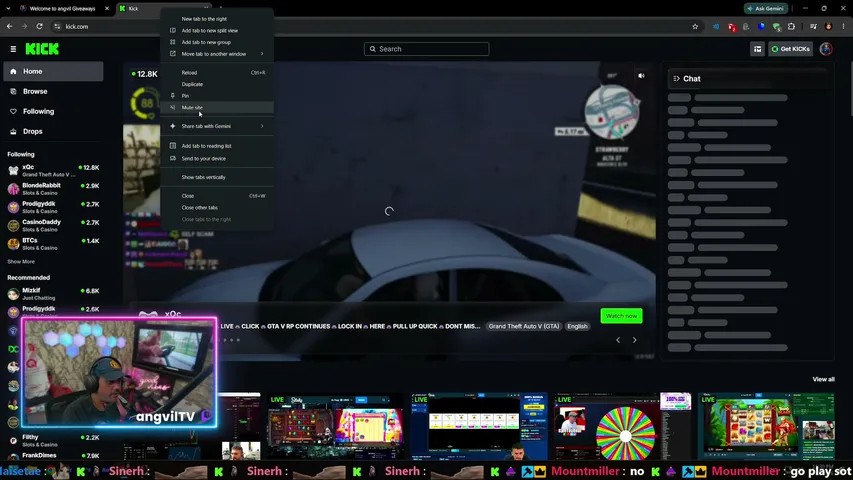The height and width of the screenshot is (480, 853).
Task: Open the xQc channel in Following
Action: 53,170
